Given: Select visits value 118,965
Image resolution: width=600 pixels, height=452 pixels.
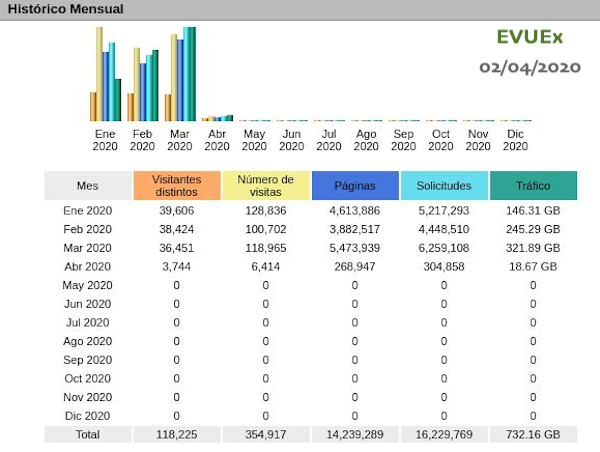Looking at the screenshot, I should (266, 248).
